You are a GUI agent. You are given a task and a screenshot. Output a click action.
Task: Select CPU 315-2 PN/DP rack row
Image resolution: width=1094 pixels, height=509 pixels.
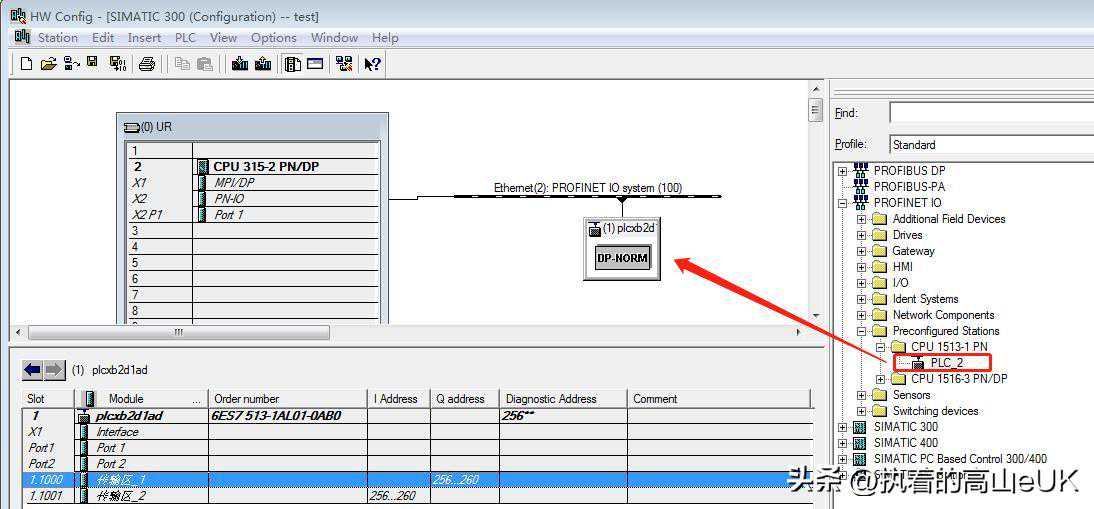click(253, 167)
